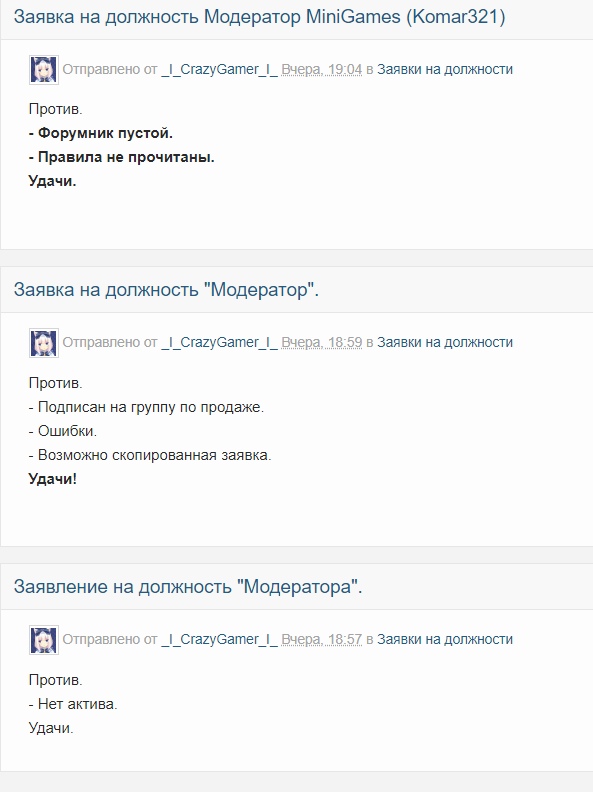Open the avatar next to the 18:59 post
593x792 pixels.
click(44, 343)
